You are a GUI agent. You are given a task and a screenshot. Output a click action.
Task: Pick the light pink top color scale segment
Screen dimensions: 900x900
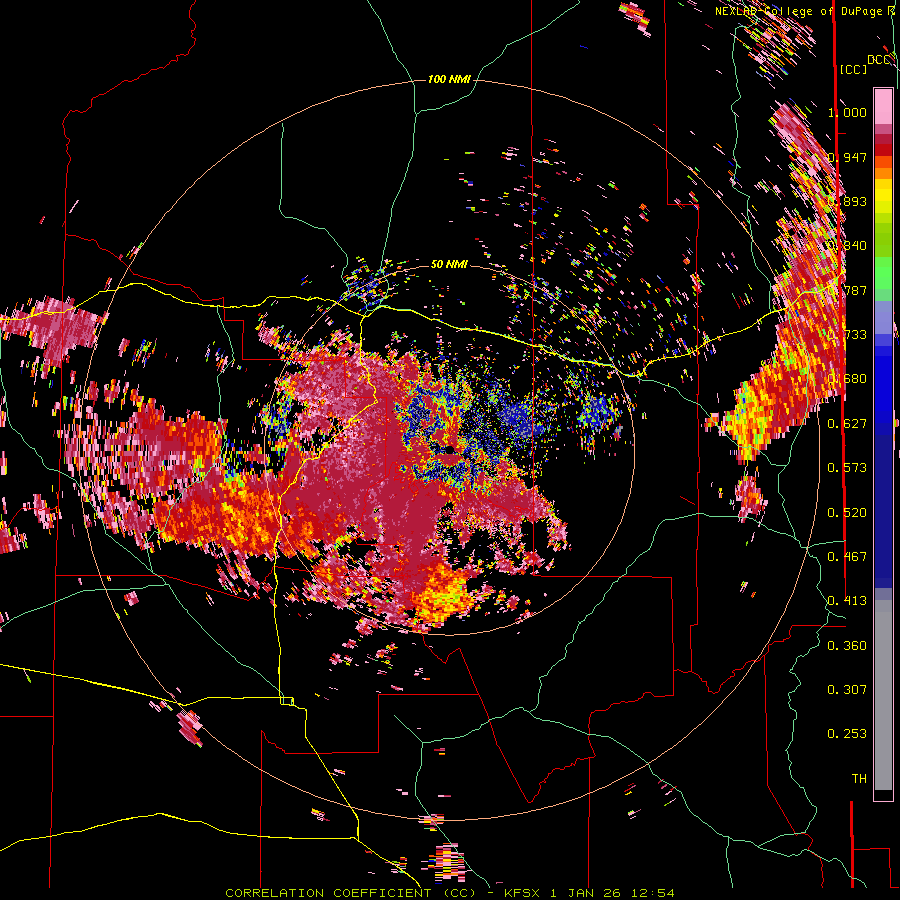point(883,106)
